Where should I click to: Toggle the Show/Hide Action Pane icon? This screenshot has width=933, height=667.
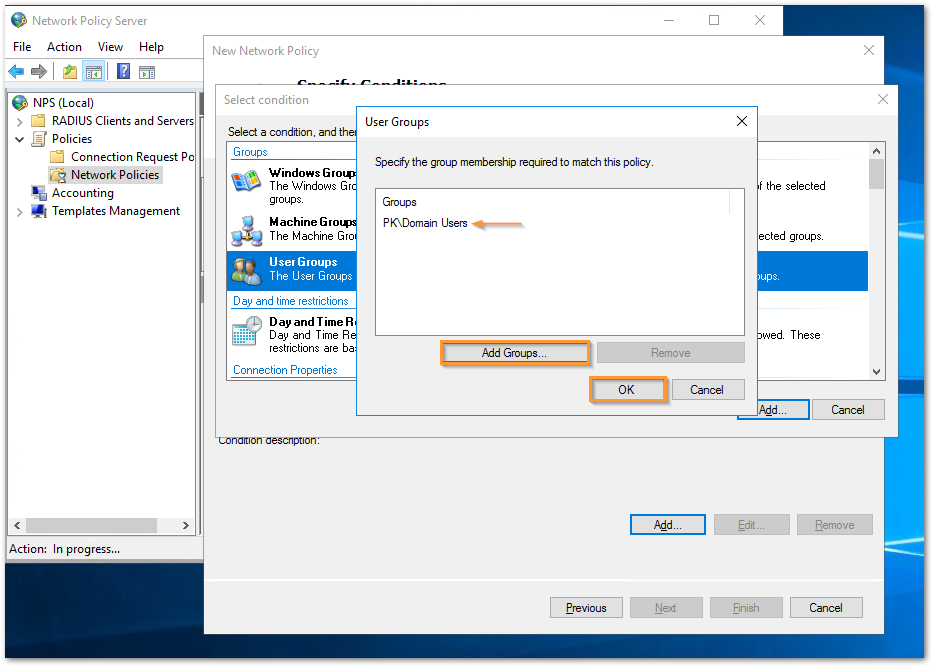147,71
